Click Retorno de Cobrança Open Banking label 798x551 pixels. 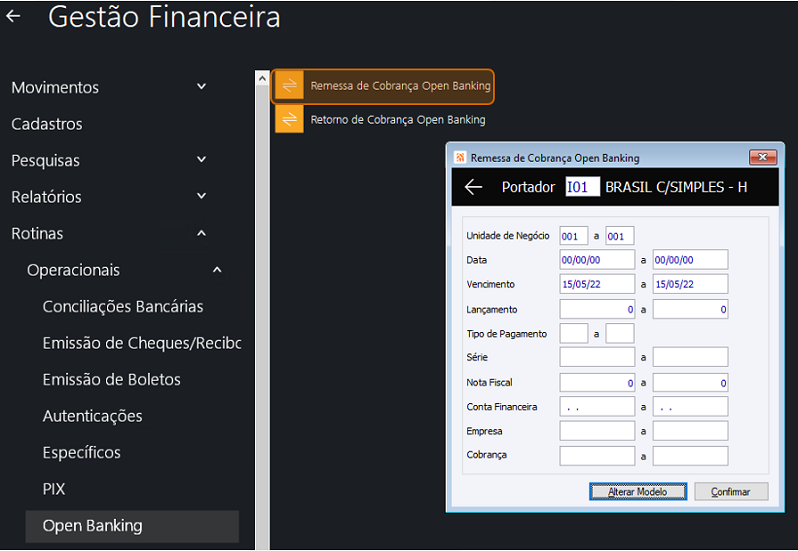[398, 120]
